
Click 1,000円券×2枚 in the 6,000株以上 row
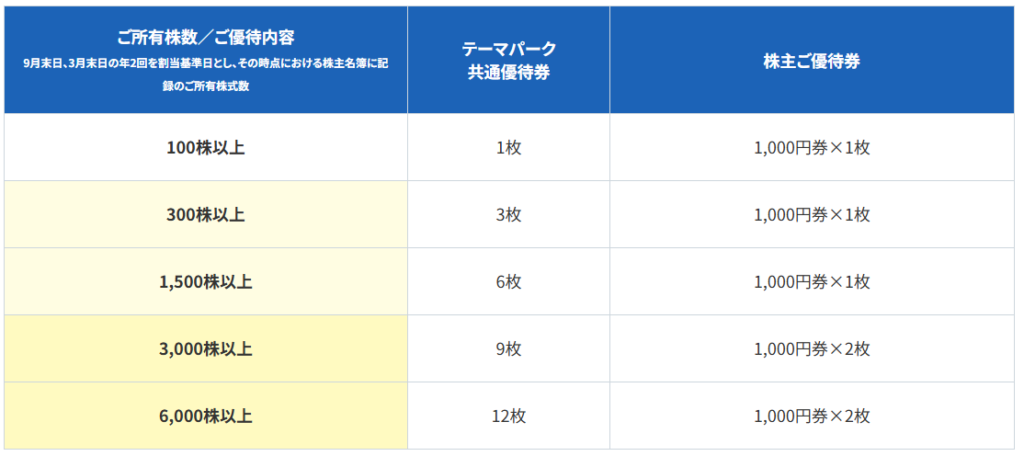[812, 416]
